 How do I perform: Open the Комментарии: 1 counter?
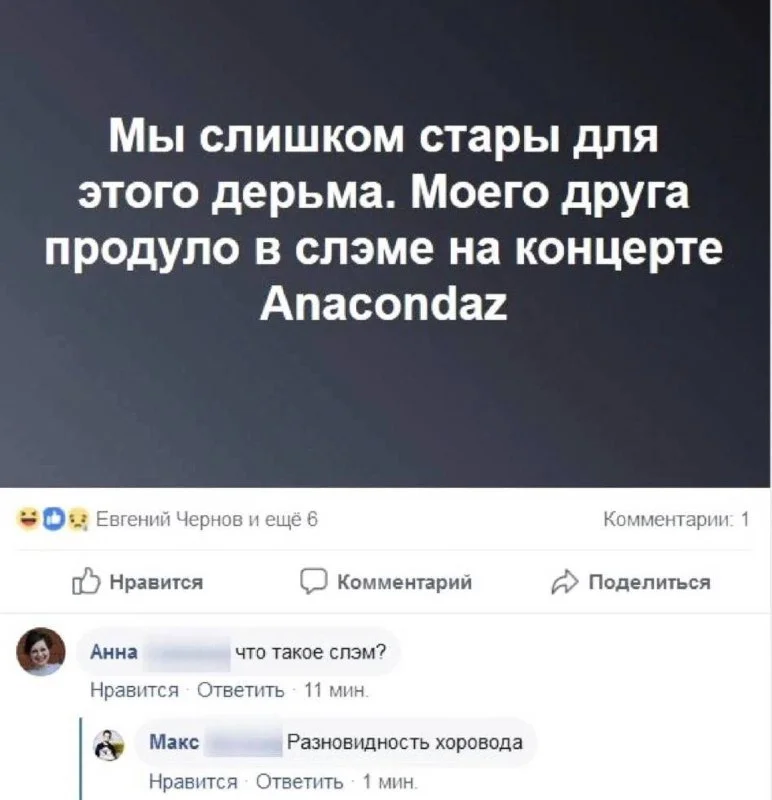click(x=676, y=520)
